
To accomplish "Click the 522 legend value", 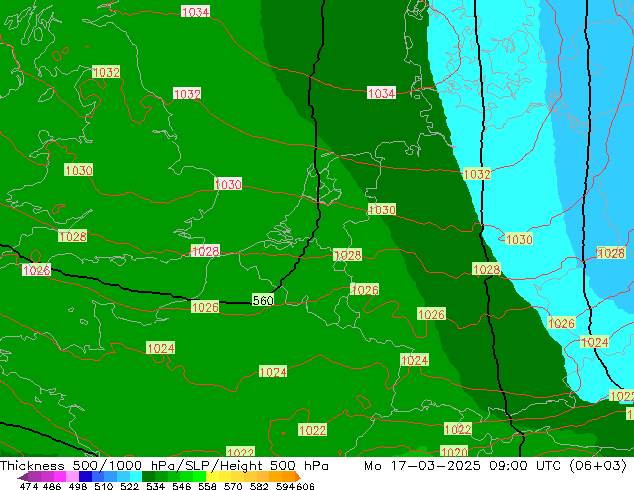I will coord(129,486).
